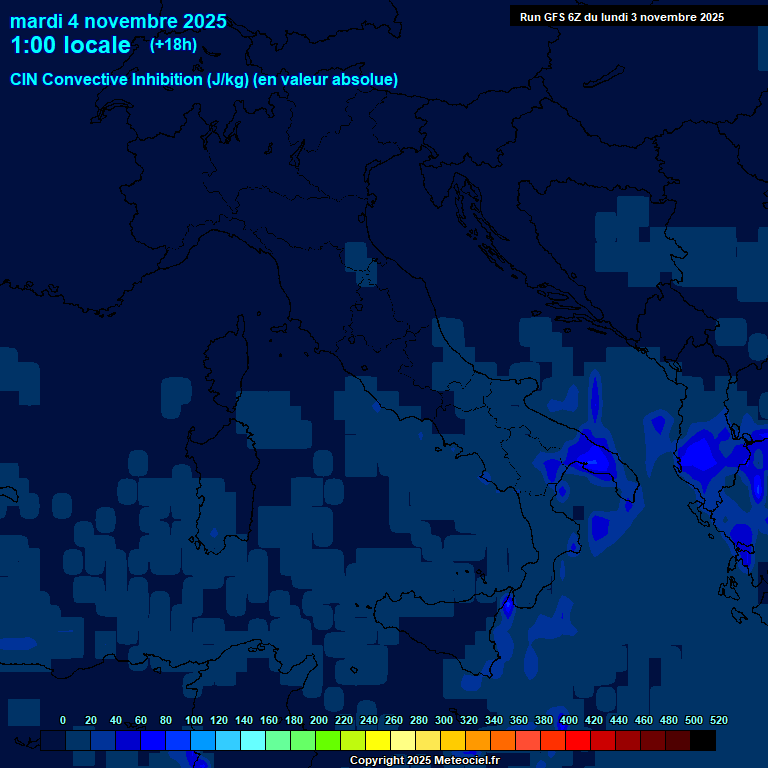Image resolution: width=768 pixels, height=768 pixels.
Task: Click the '1:00 locale' time label
Action: [70, 45]
